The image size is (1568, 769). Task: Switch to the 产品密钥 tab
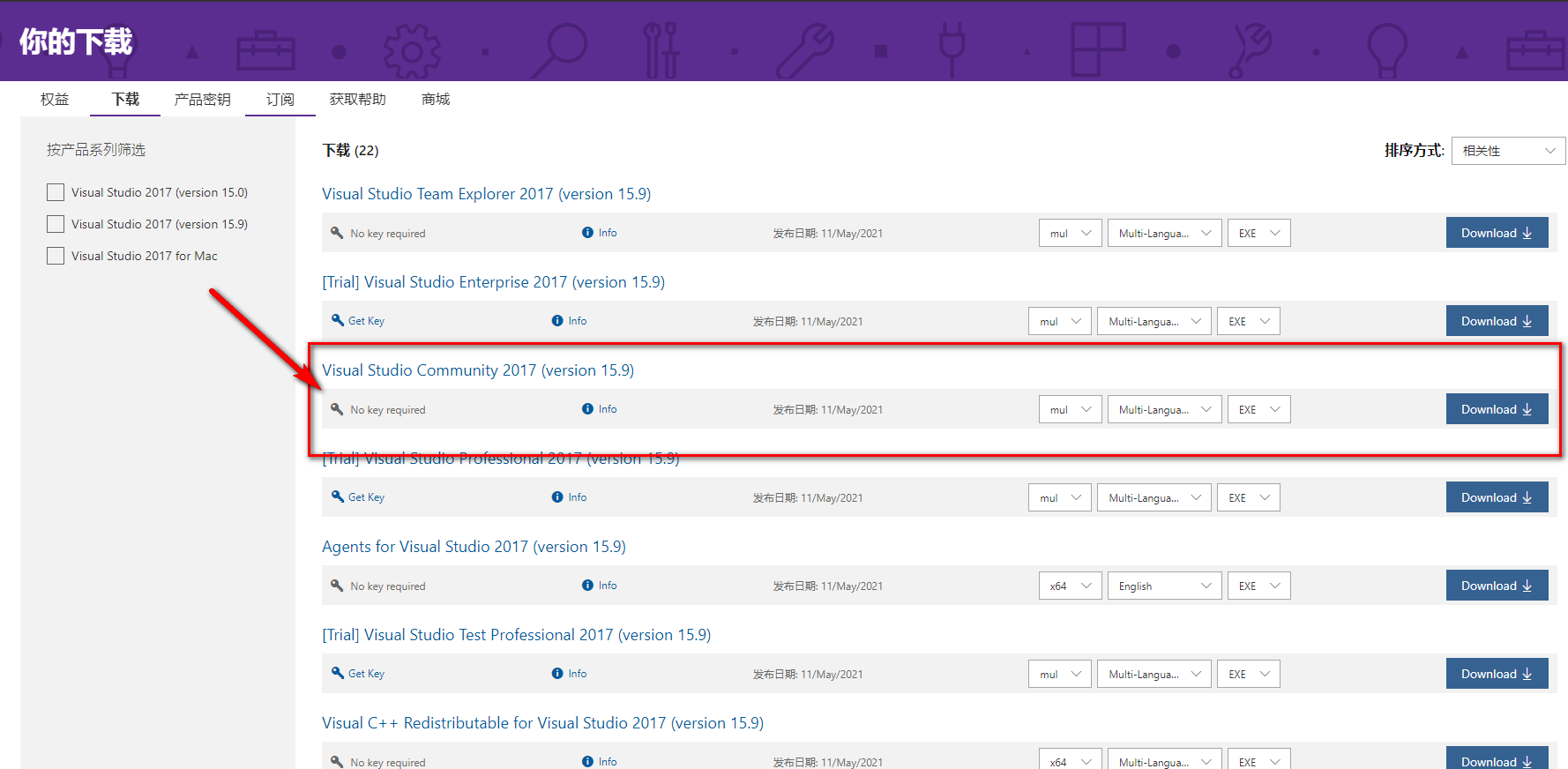(x=203, y=99)
